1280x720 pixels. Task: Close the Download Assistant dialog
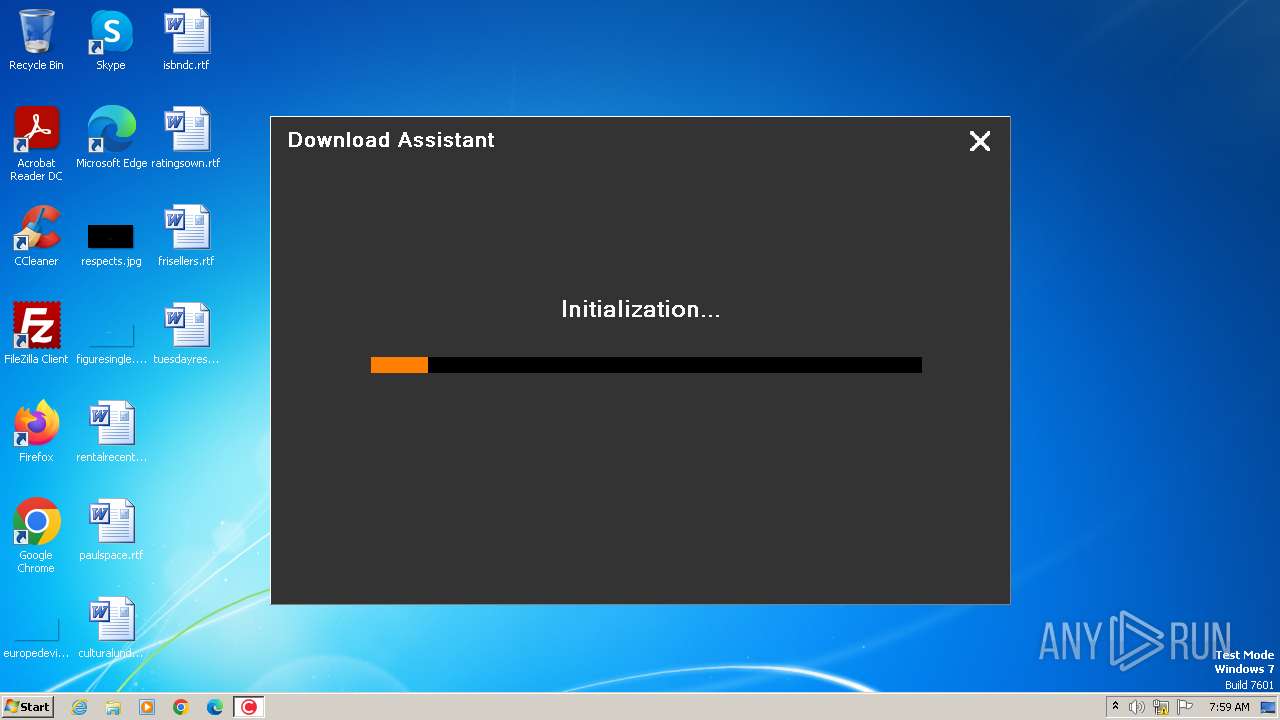click(980, 141)
